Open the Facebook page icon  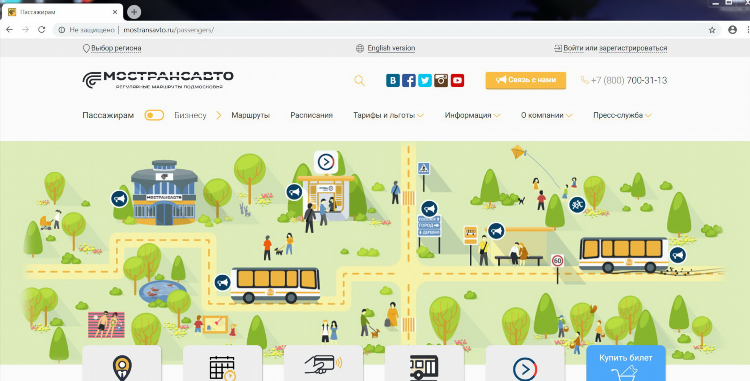tap(409, 80)
